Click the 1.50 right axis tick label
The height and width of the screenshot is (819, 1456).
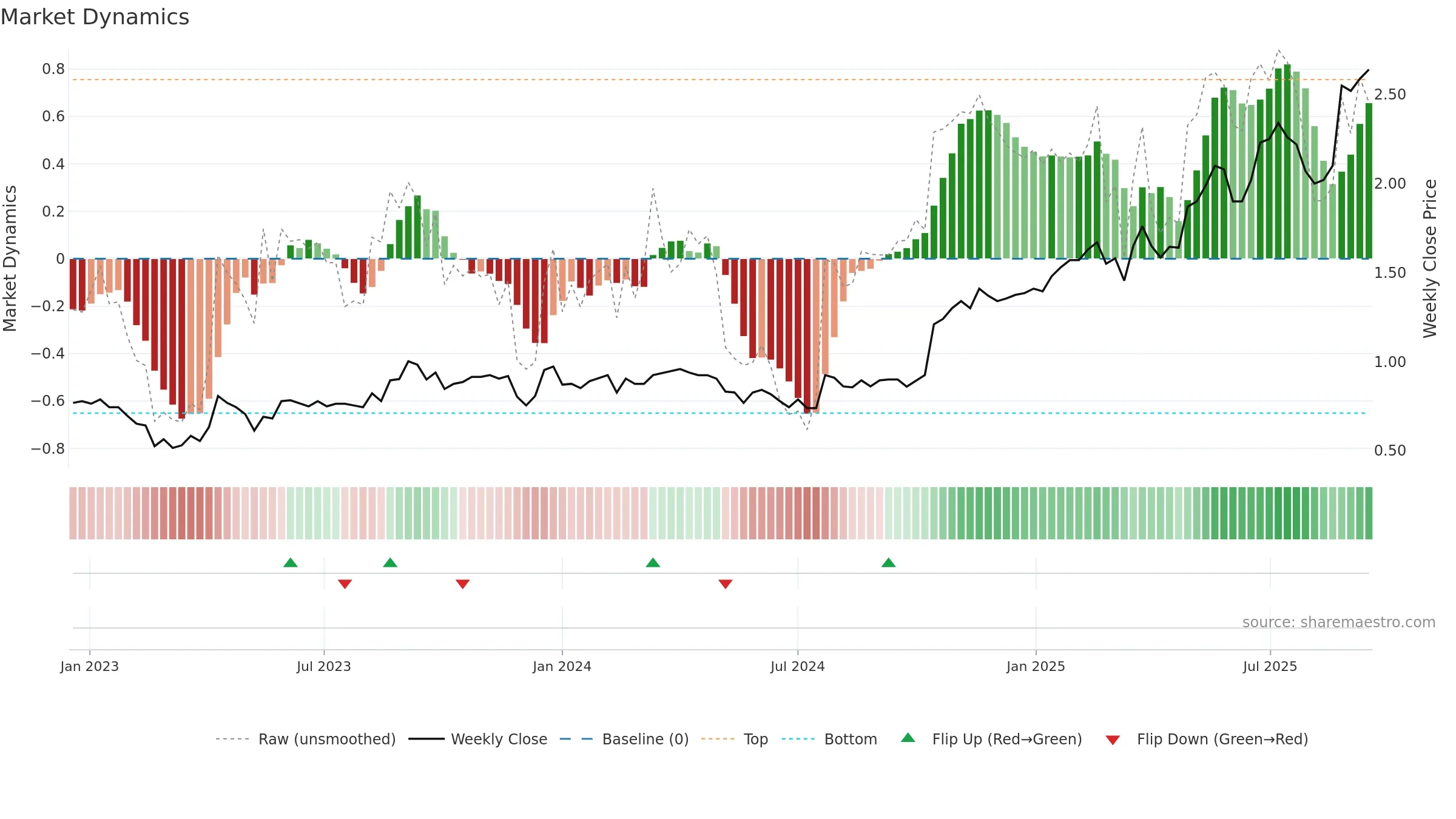coord(1390,273)
